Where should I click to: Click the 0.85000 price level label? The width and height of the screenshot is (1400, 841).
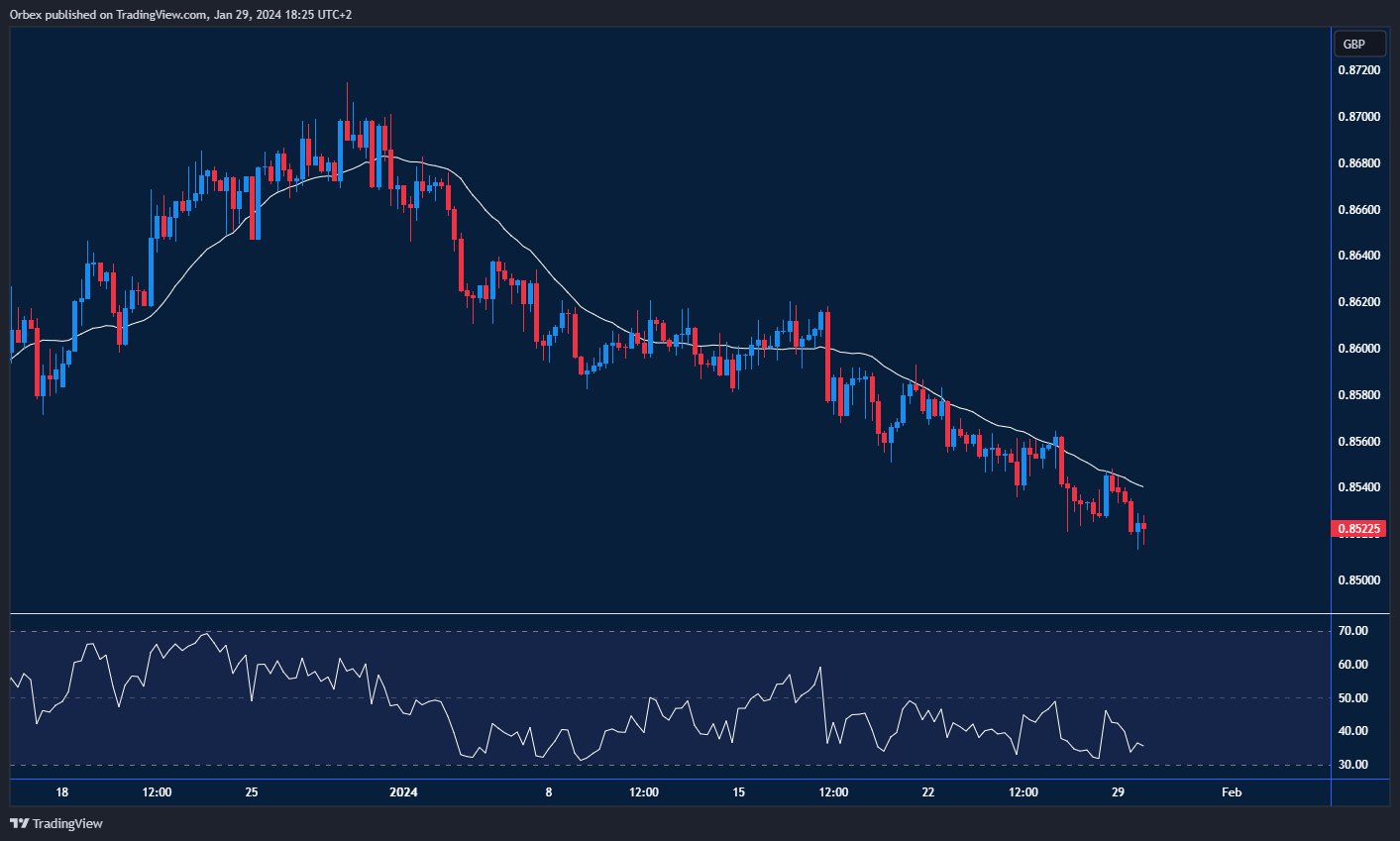(x=1357, y=580)
